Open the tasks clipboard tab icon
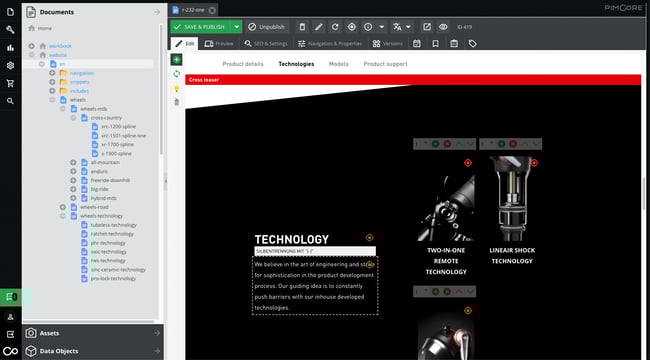Image resolution: width=650 pixels, height=360 pixels. pos(454,44)
